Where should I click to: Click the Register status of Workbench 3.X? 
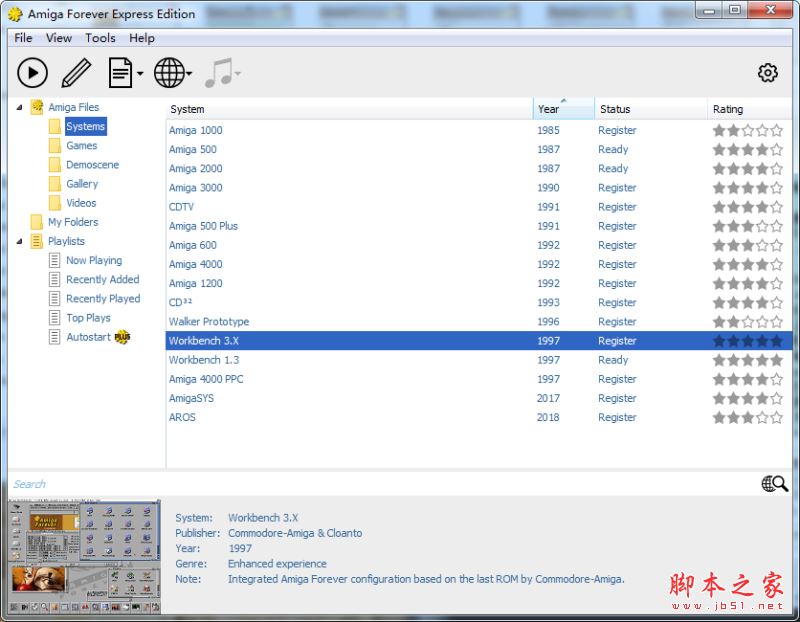coord(617,341)
